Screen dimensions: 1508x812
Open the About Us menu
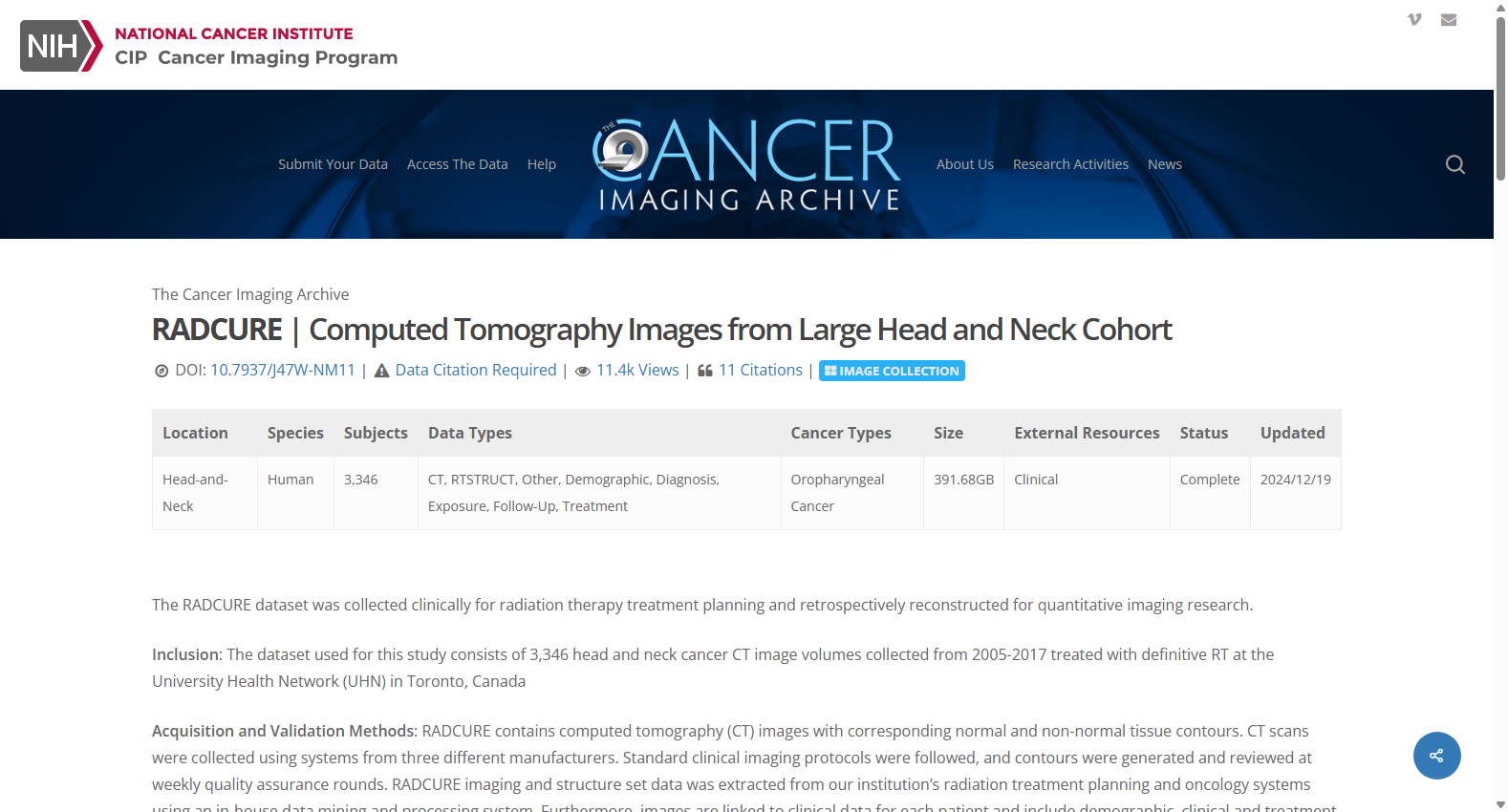click(x=965, y=164)
